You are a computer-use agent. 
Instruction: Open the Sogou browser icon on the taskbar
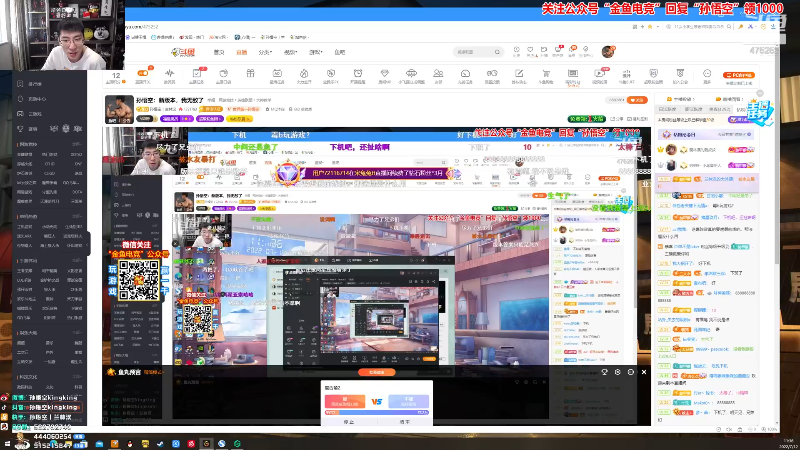pyautogui.click(x=221, y=444)
